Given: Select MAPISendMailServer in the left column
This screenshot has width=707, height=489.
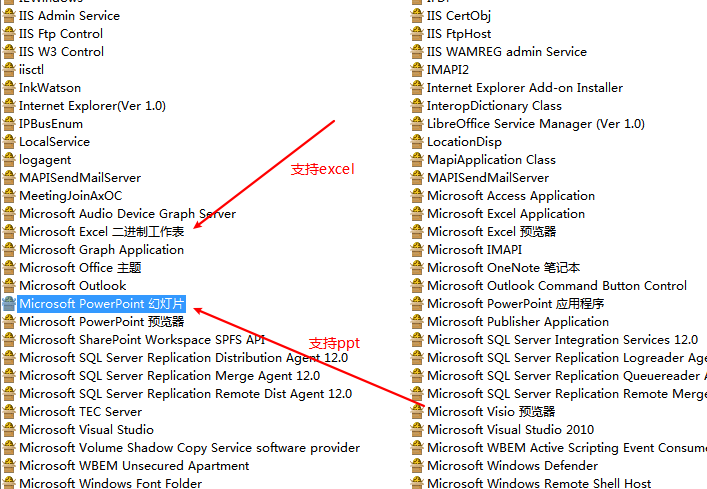Looking at the screenshot, I should 80,178.
